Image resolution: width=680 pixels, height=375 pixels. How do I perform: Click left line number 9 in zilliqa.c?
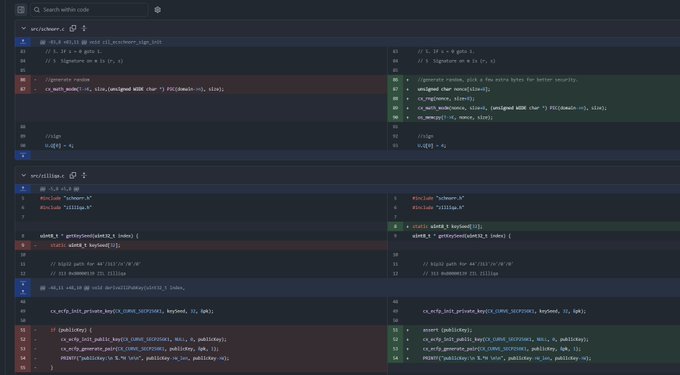tap(23, 245)
